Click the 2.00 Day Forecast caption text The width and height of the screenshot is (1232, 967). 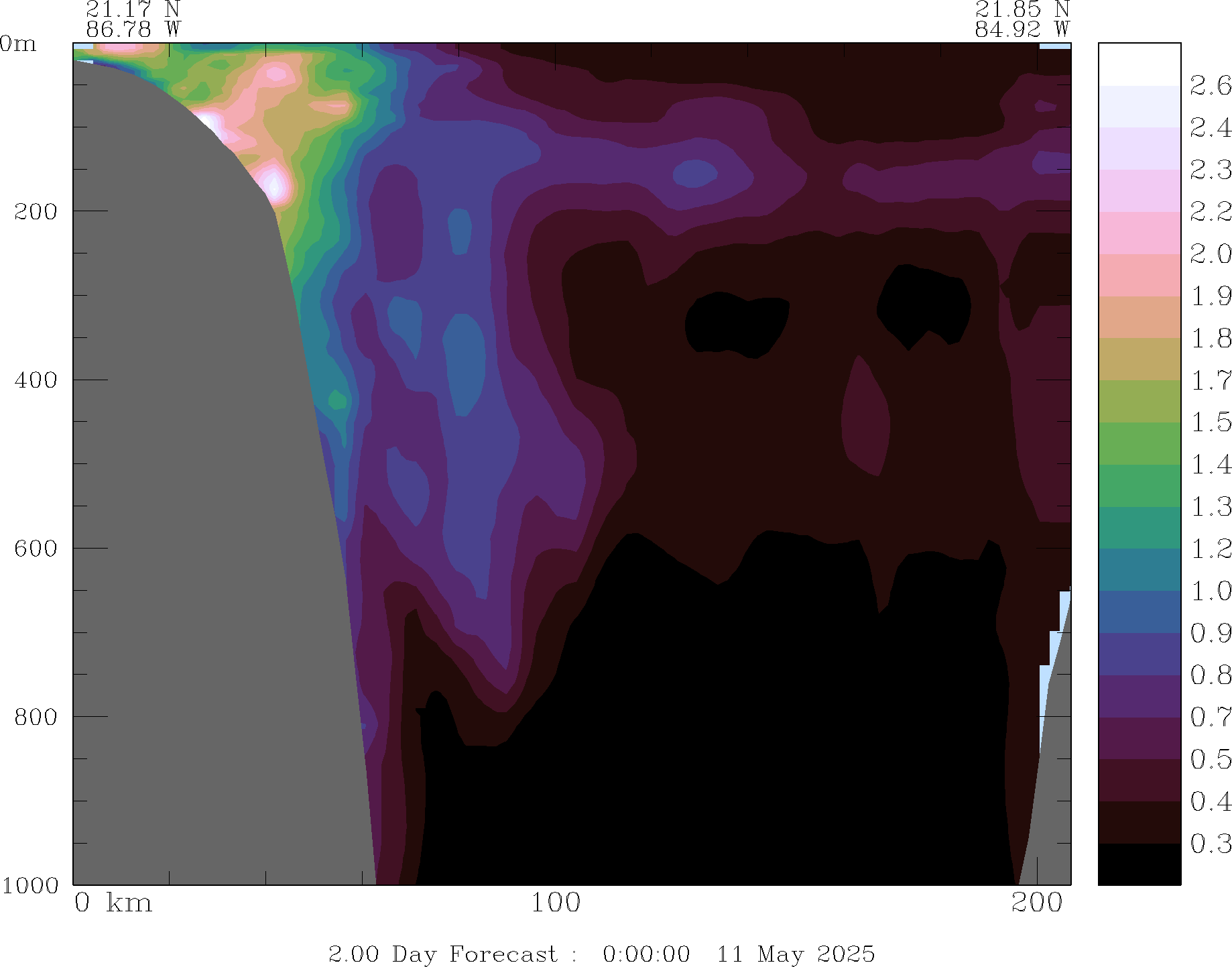[x=442, y=954]
